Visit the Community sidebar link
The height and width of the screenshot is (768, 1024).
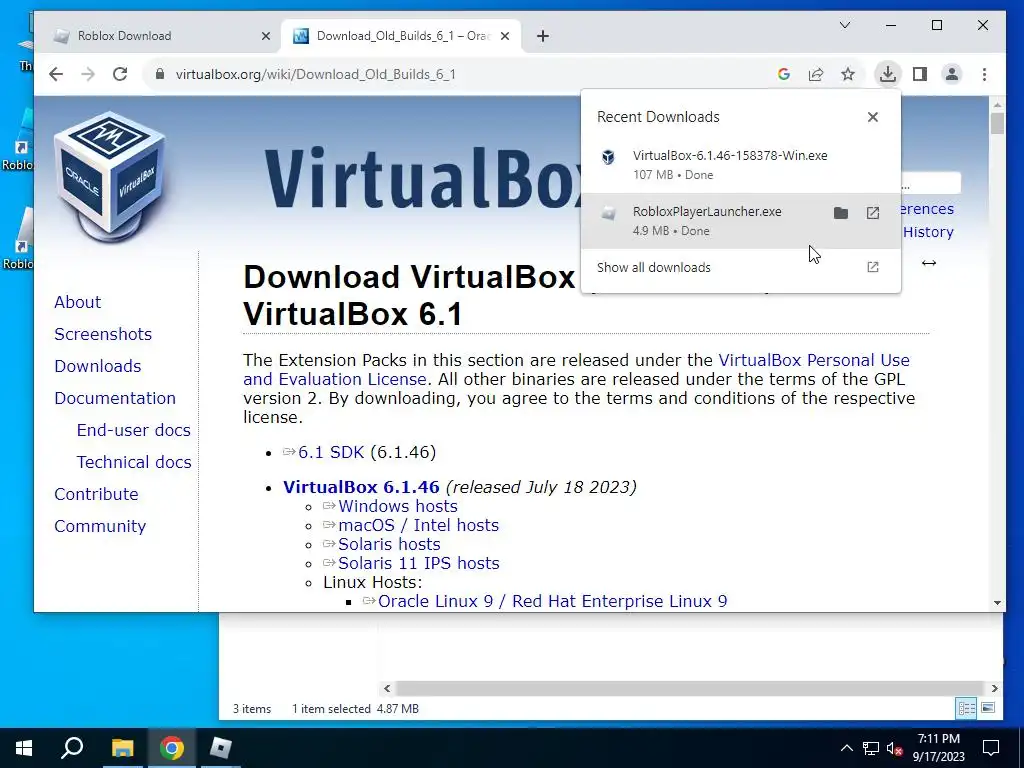pos(100,526)
